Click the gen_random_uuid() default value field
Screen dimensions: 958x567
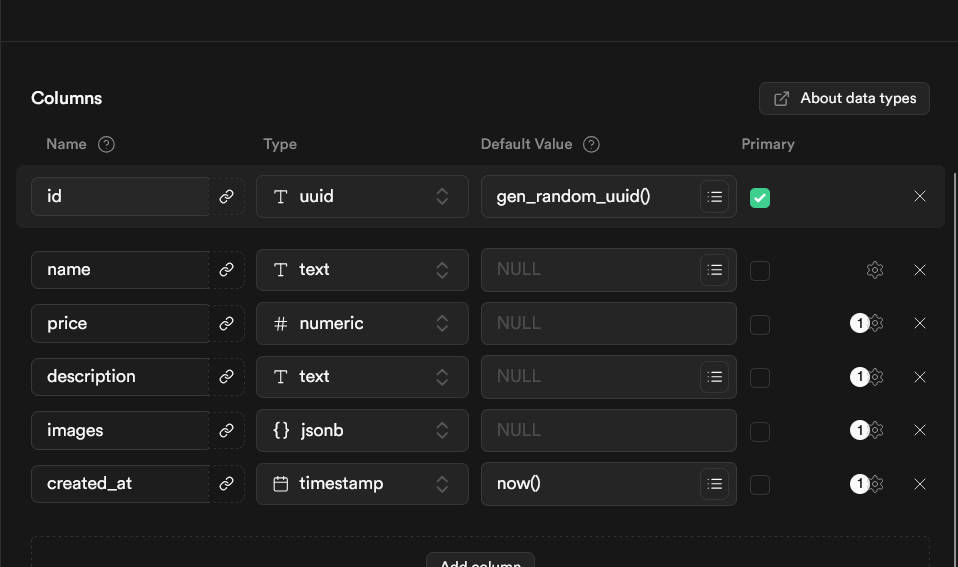point(590,197)
